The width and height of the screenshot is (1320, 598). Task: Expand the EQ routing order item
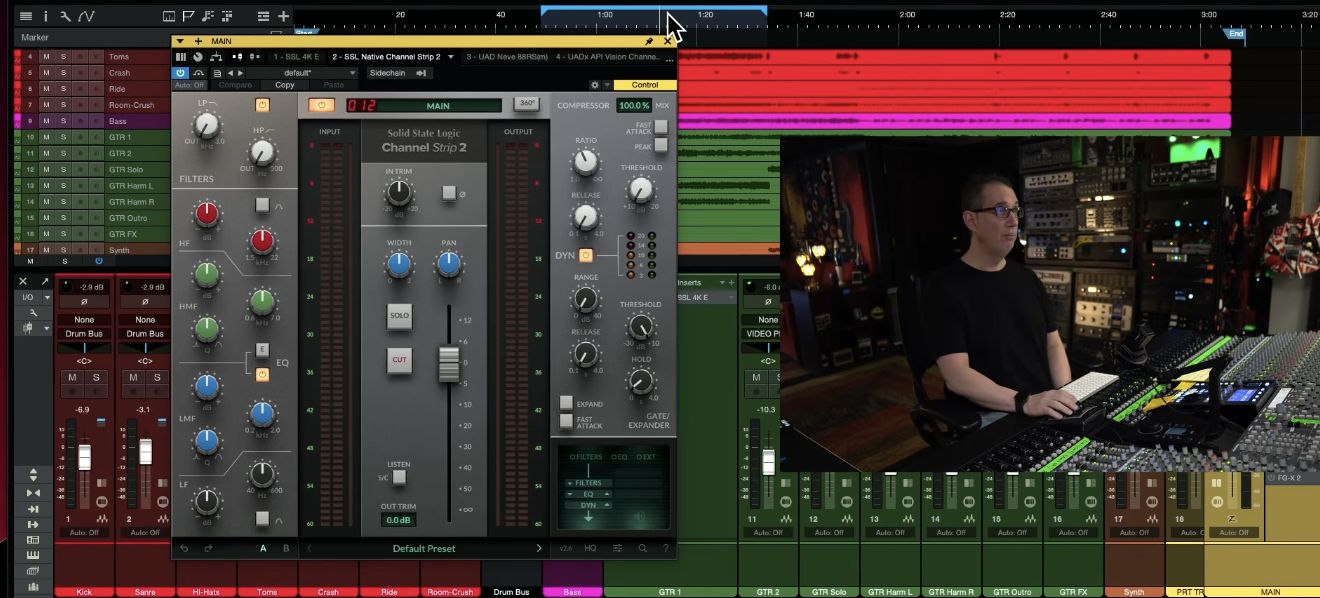[x=588, y=494]
